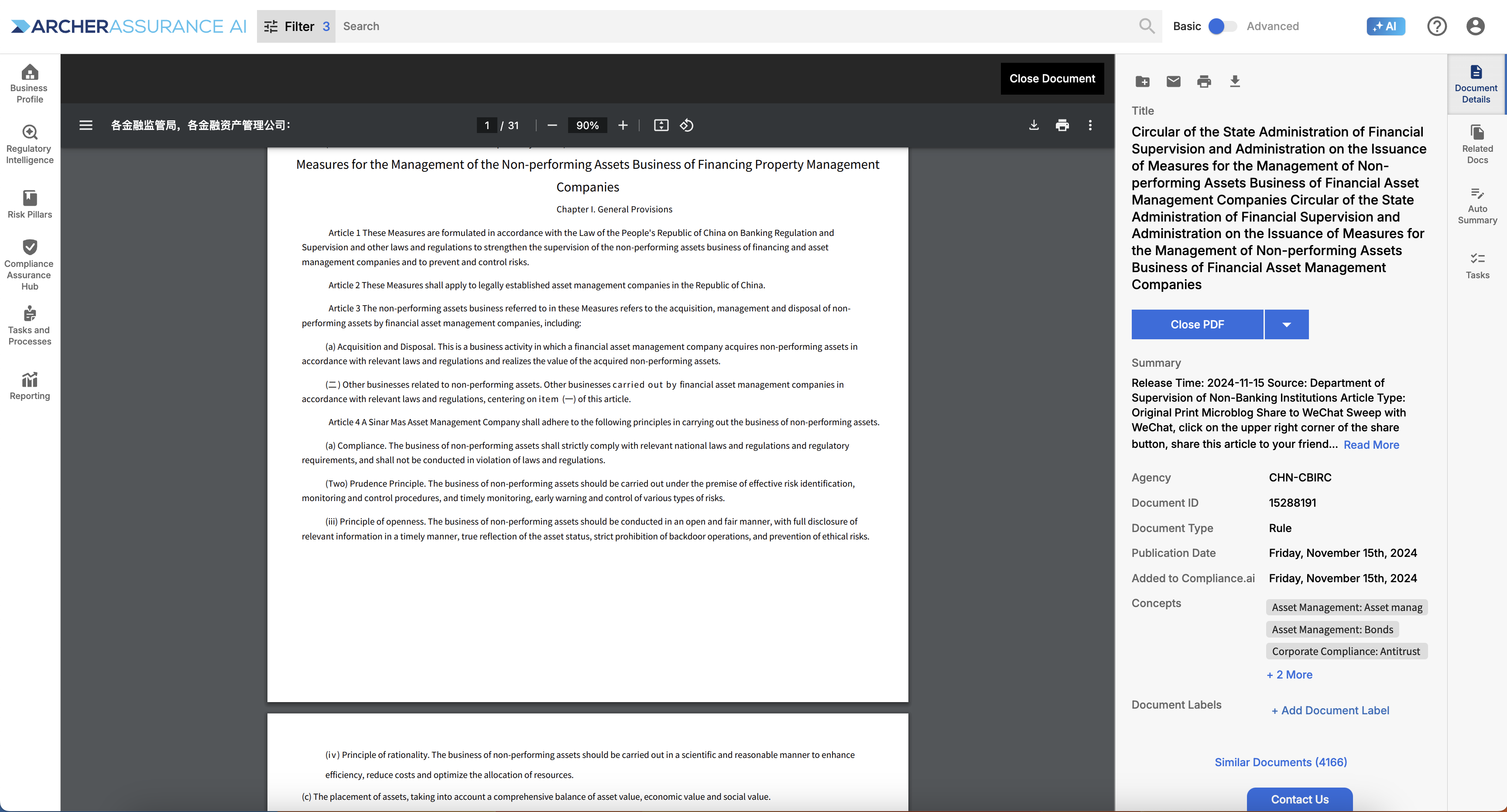Expand the Close PDF dropdown arrow
Image resolution: width=1507 pixels, height=812 pixels.
(1286, 324)
